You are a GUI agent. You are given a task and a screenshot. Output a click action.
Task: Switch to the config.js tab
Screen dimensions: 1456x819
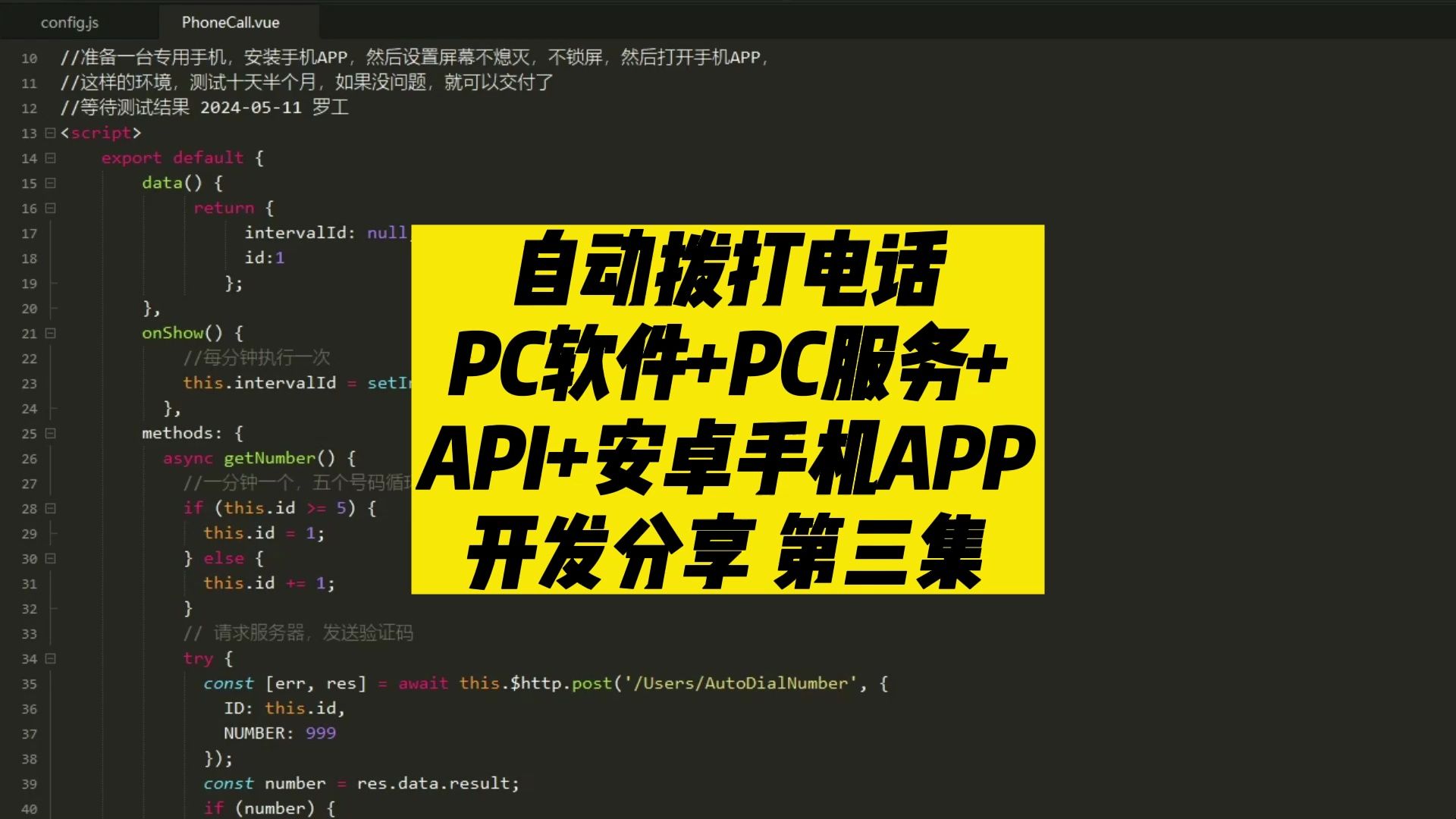(x=70, y=22)
